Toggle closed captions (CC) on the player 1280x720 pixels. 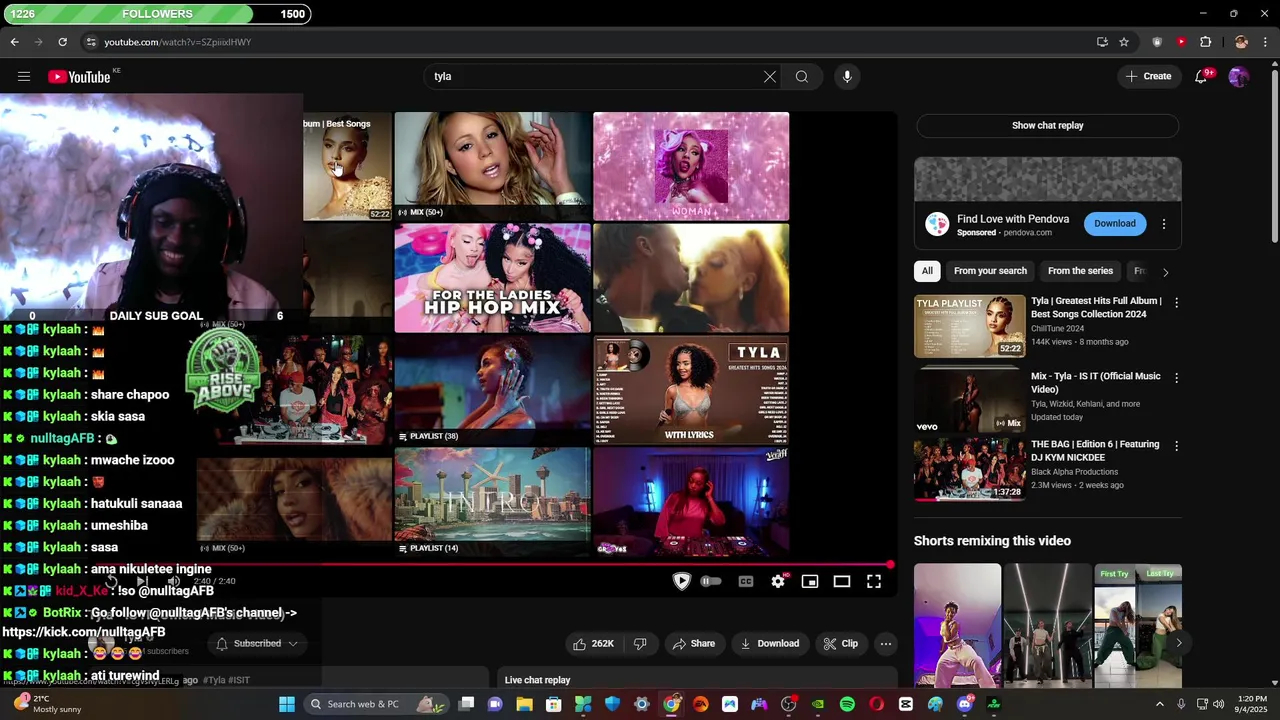tap(746, 581)
